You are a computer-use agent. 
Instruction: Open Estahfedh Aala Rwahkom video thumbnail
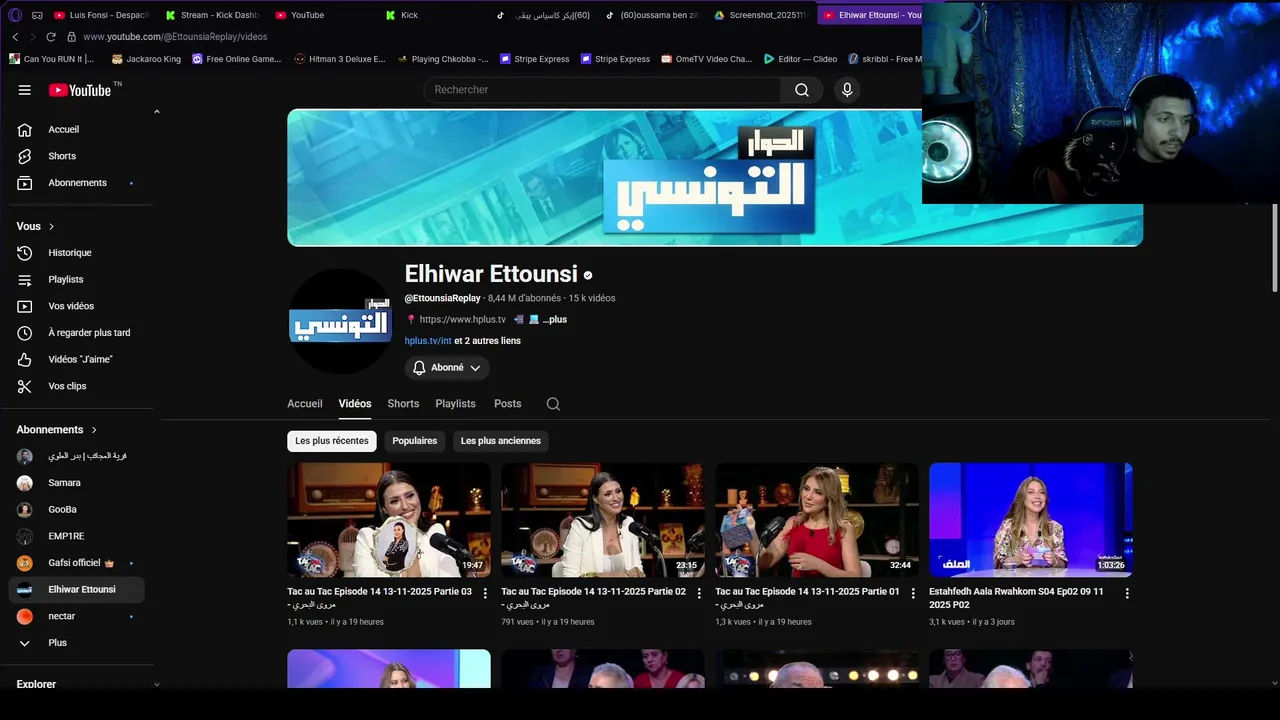[1031, 520]
